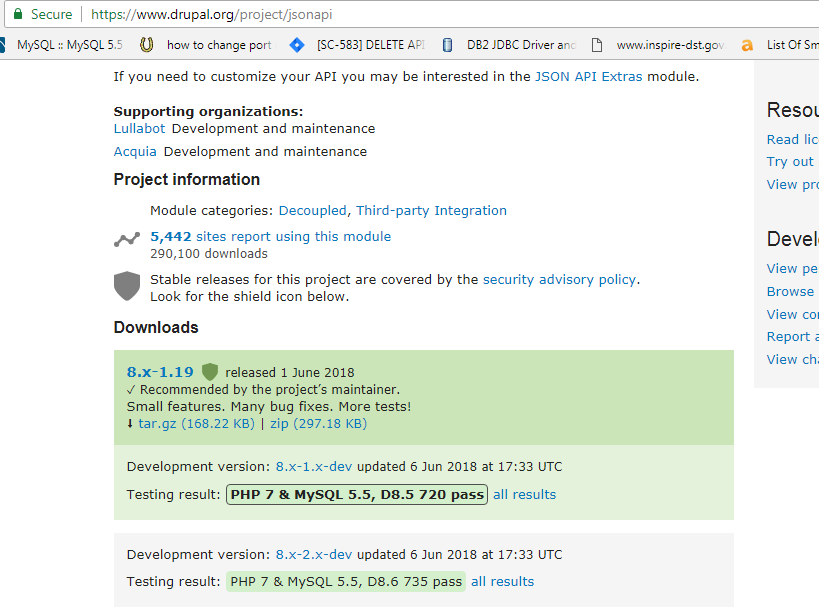Open the Browse sidebar link
The height and width of the screenshot is (615, 819).
tap(790, 292)
